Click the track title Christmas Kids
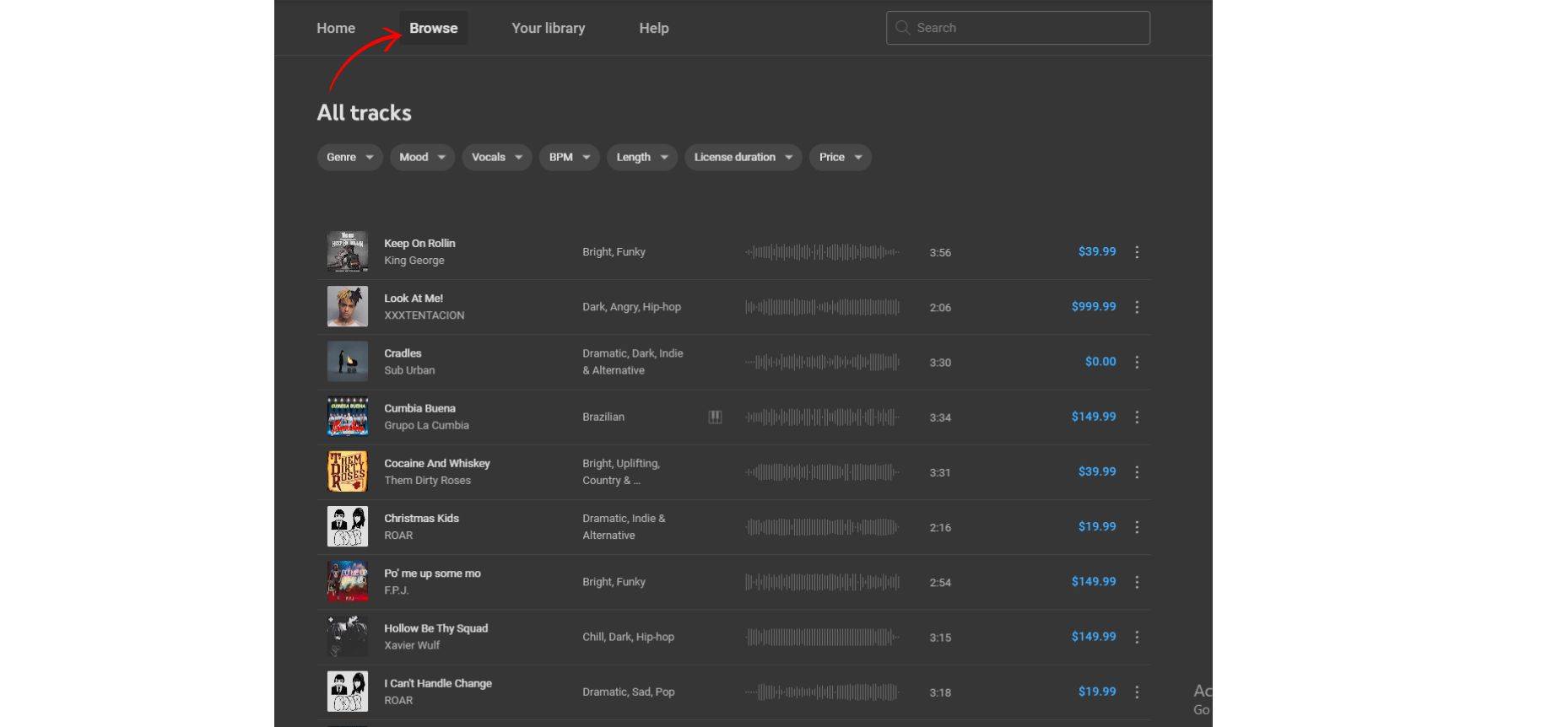 (421, 519)
